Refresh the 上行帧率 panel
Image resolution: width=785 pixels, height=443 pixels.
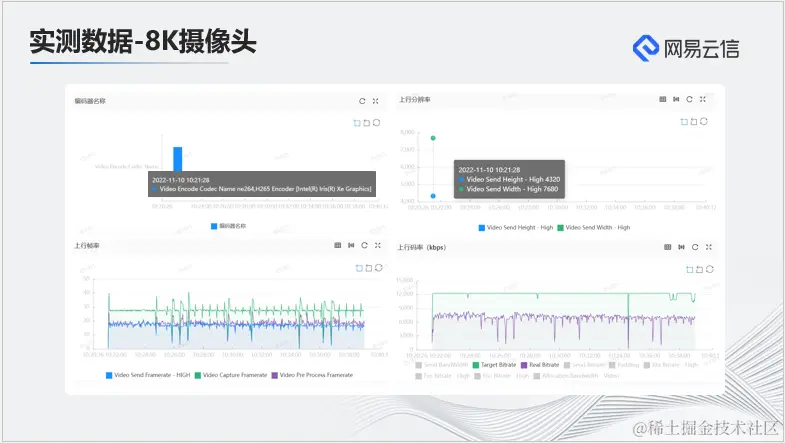(x=364, y=245)
